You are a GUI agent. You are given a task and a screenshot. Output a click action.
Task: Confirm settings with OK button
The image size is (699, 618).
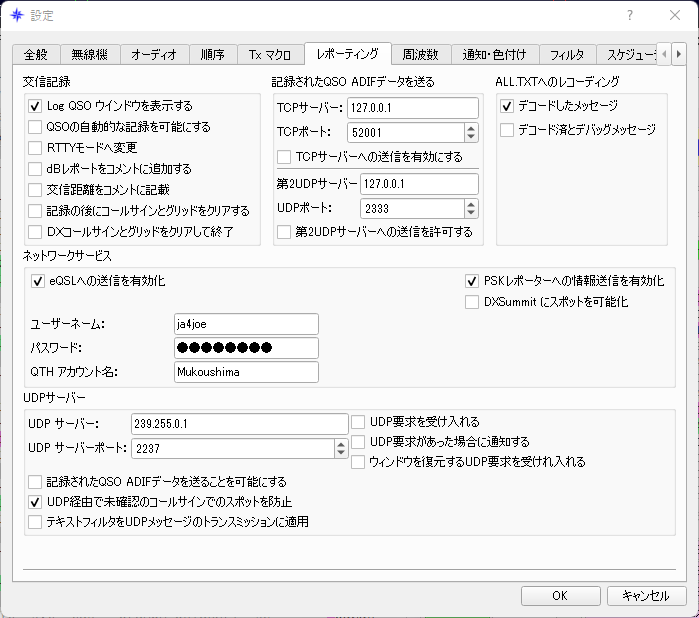click(560, 596)
